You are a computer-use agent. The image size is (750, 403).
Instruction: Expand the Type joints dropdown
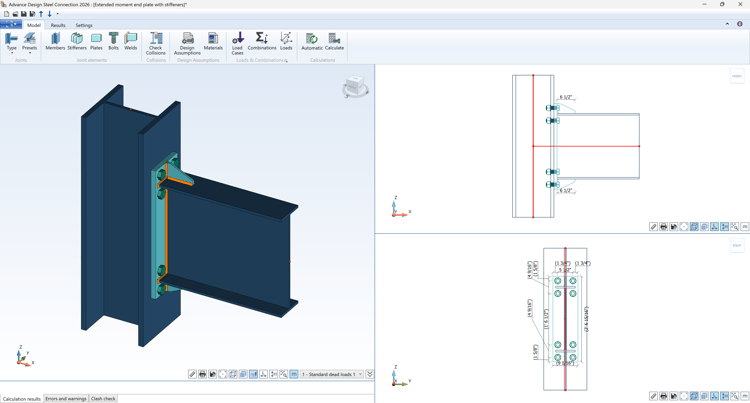coord(11,43)
